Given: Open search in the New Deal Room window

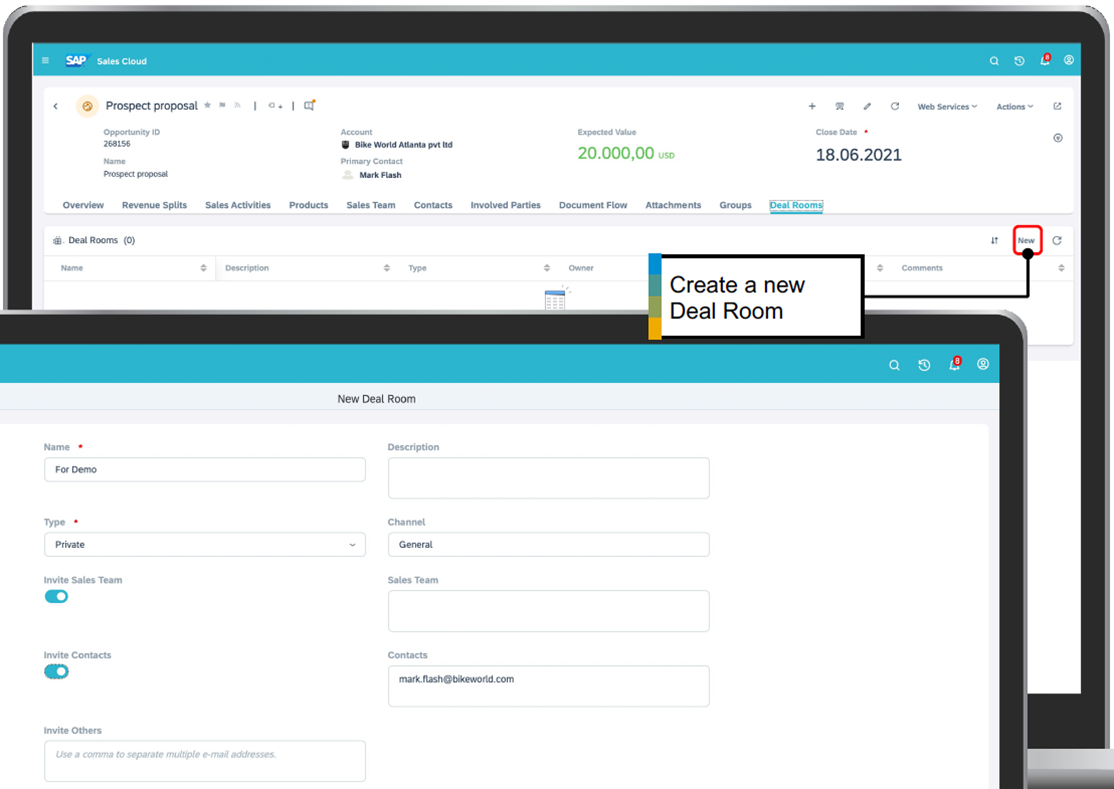Looking at the screenshot, I should click(x=894, y=365).
